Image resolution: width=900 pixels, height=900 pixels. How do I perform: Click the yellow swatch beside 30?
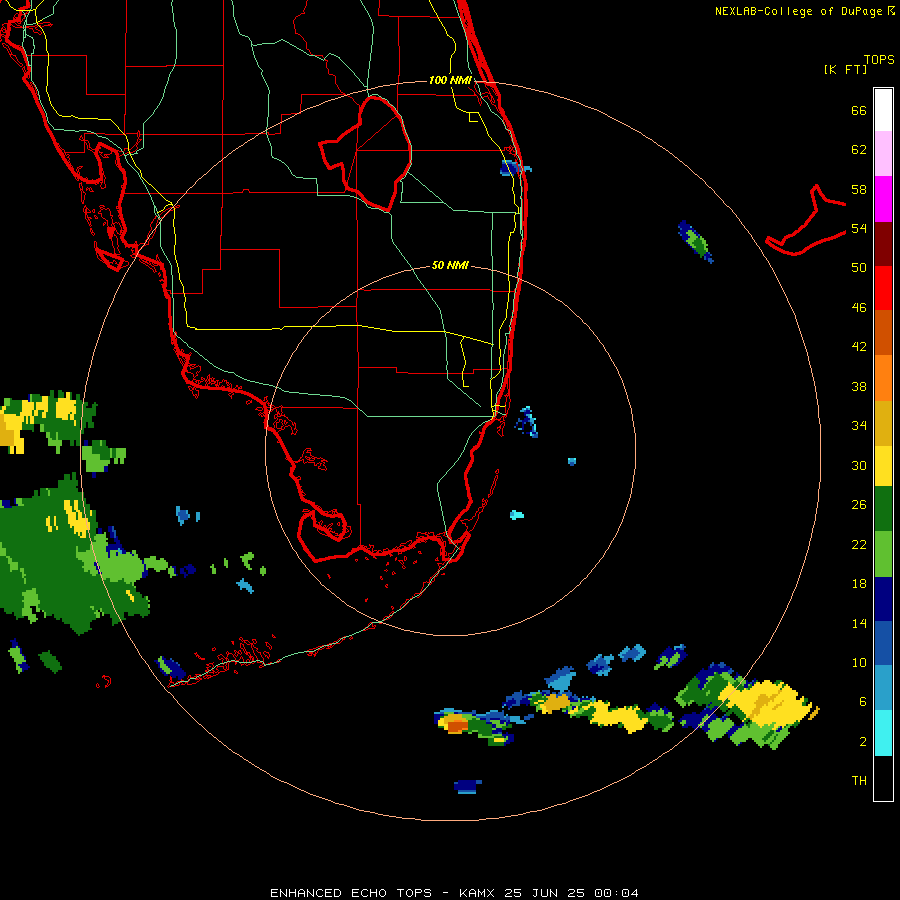(x=883, y=465)
